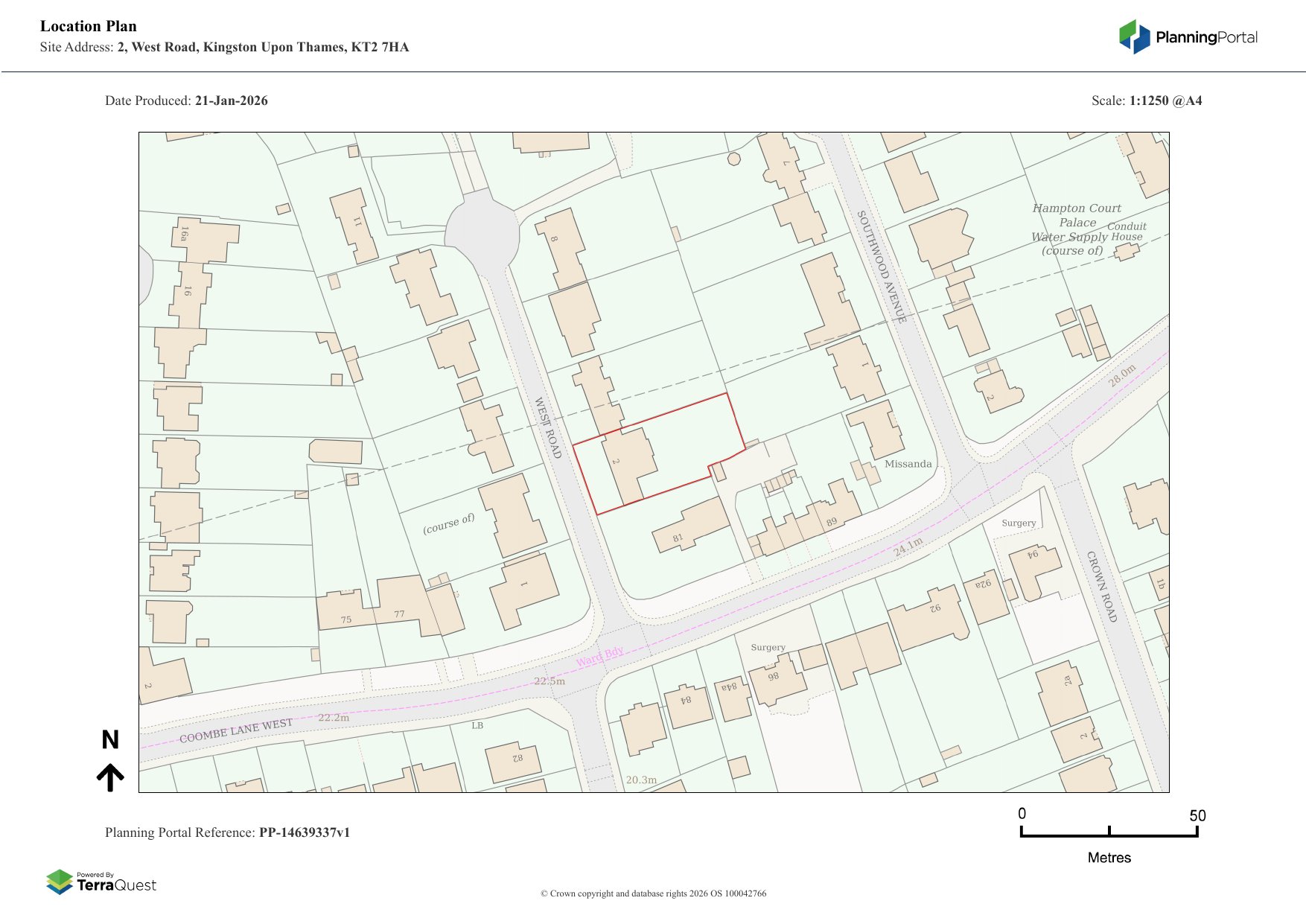Click the Hampton Court Palace label
This screenshot has width=1306, height=924.
click(x=1076, y=215)
